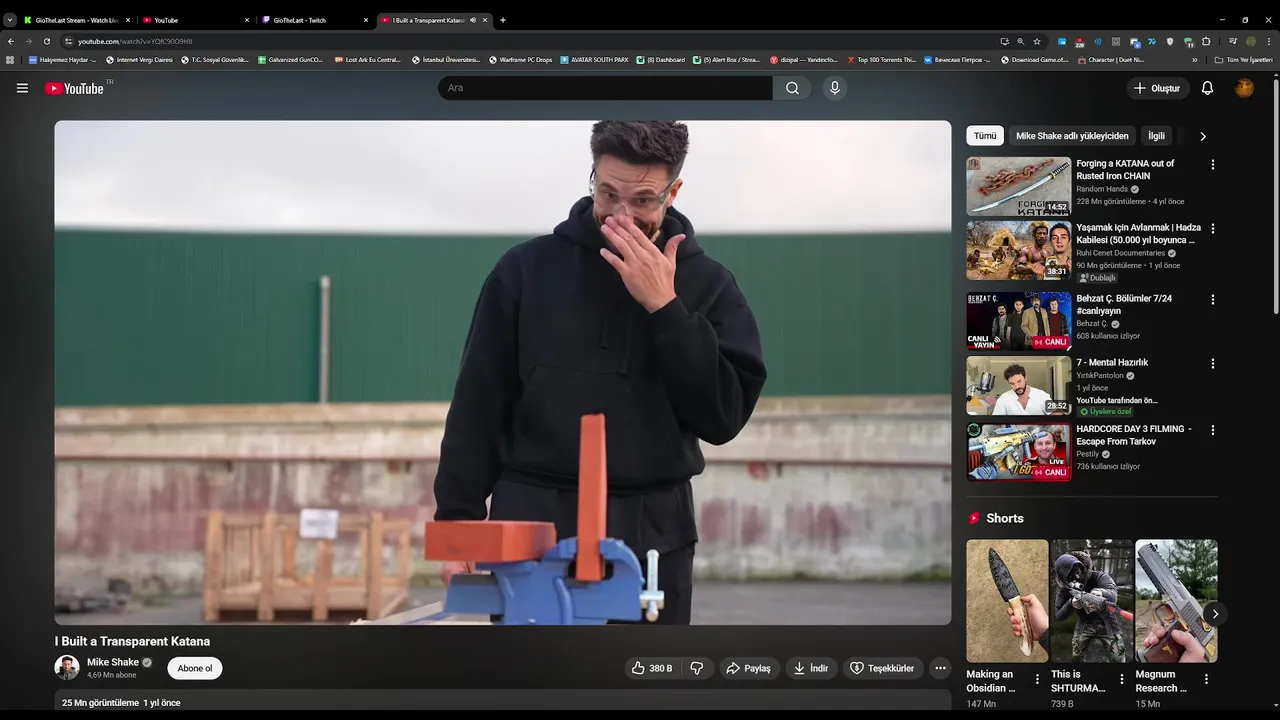
Task: Click the search magnifier button
Action: (792, 88)
